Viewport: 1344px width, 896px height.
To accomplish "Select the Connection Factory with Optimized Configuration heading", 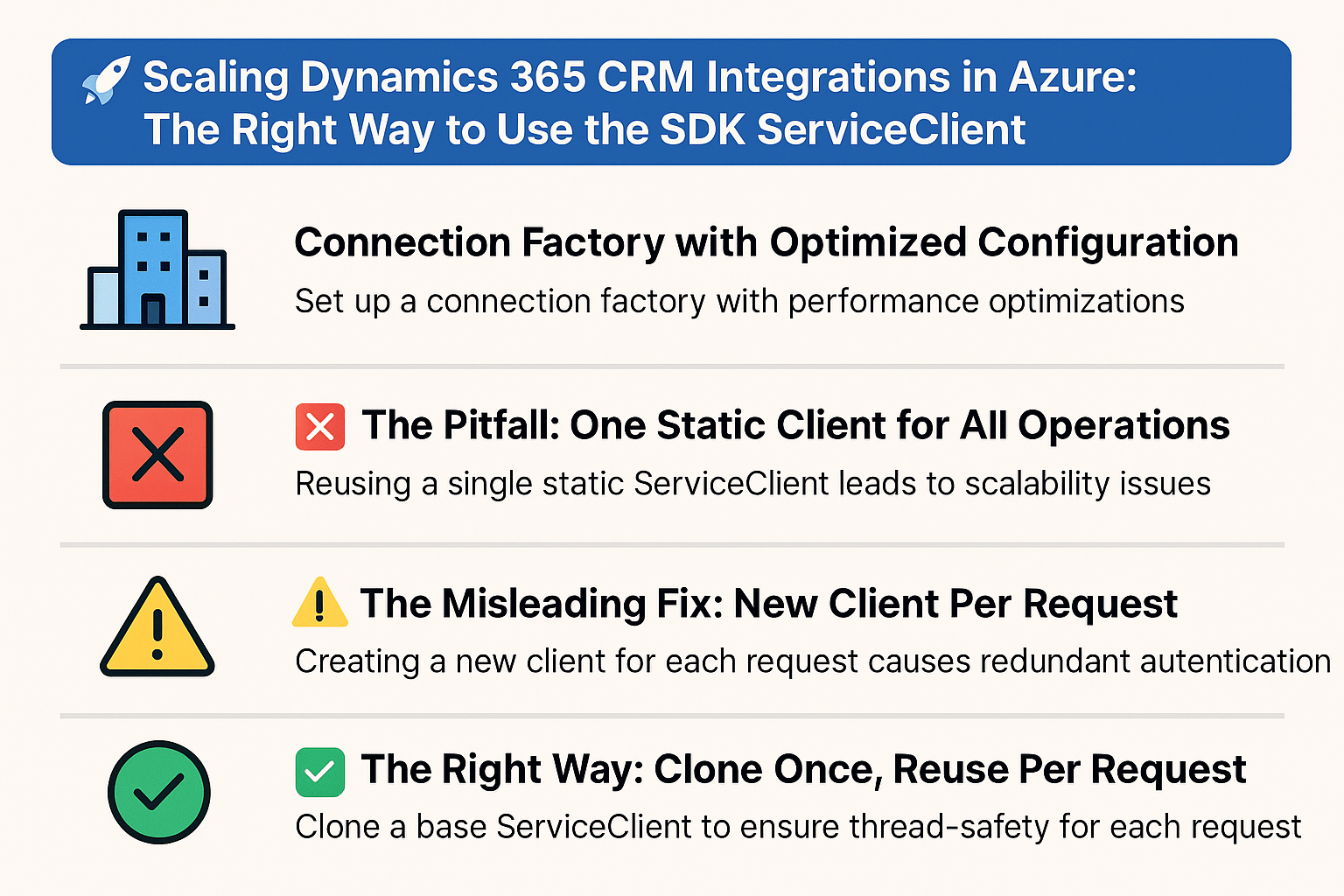I will 766,243.
